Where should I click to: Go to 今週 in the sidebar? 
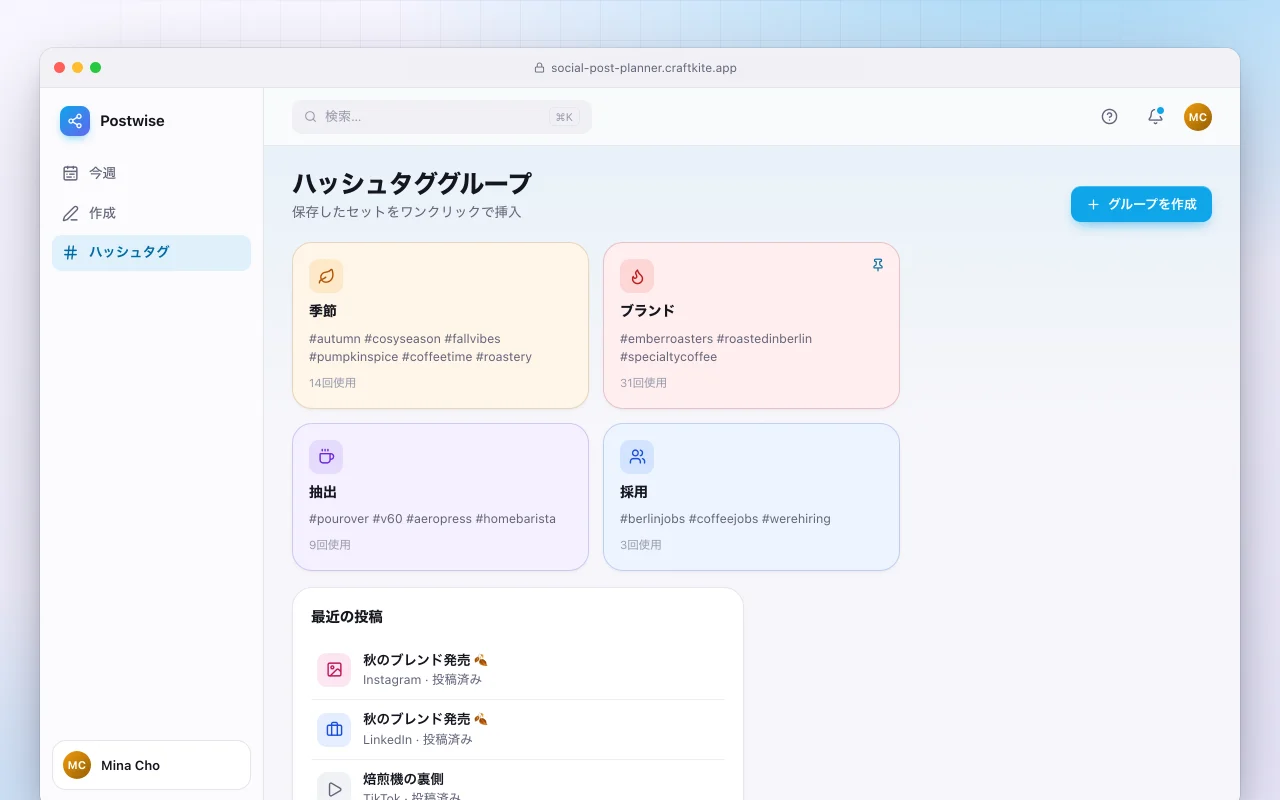click(151, 173)
